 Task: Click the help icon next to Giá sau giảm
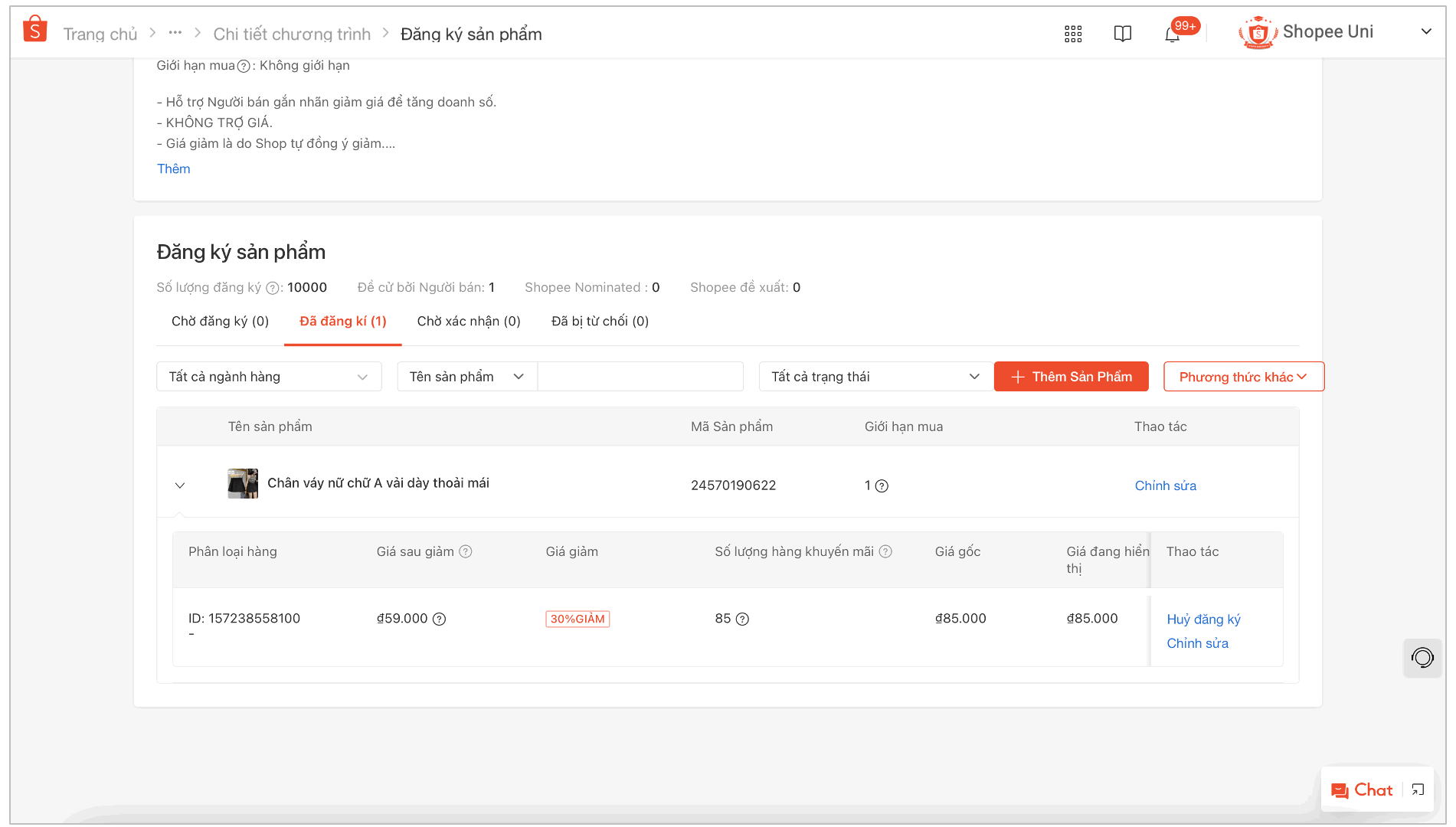tap(466, 551)
